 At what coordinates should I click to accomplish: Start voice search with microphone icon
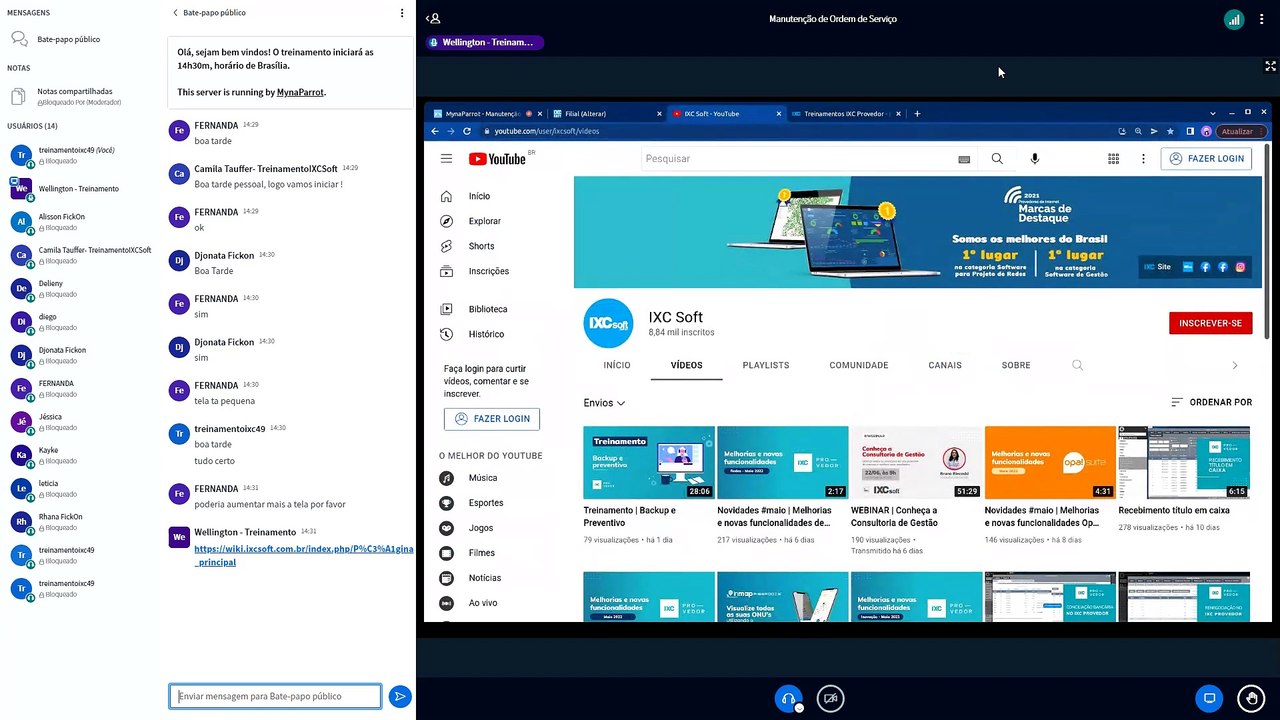pyautogui.click(x=1035, y=158)
